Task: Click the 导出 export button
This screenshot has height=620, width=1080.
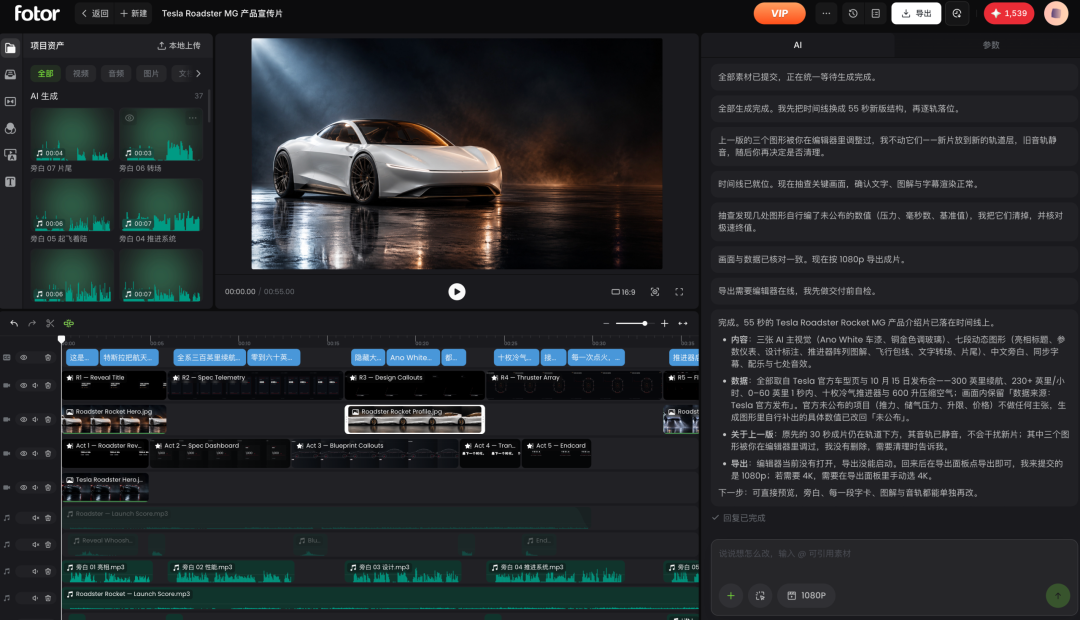Action: 916,13
